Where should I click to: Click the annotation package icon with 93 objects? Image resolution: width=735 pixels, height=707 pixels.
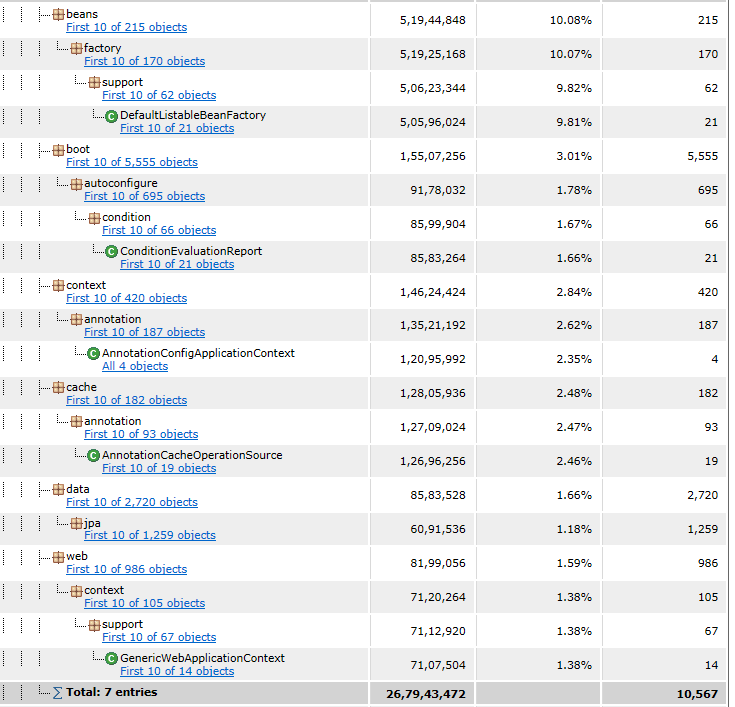point(76,421)
